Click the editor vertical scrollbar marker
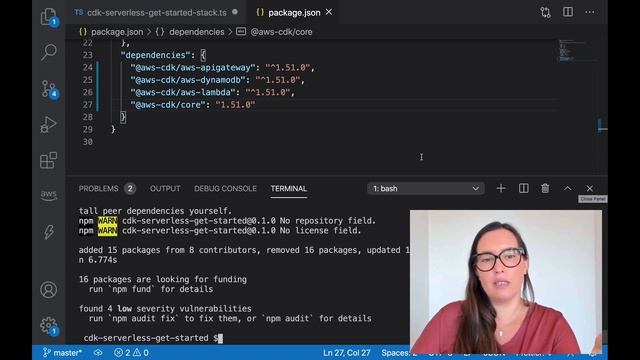Screen dimensions: 640x360 tap(602, 126)
